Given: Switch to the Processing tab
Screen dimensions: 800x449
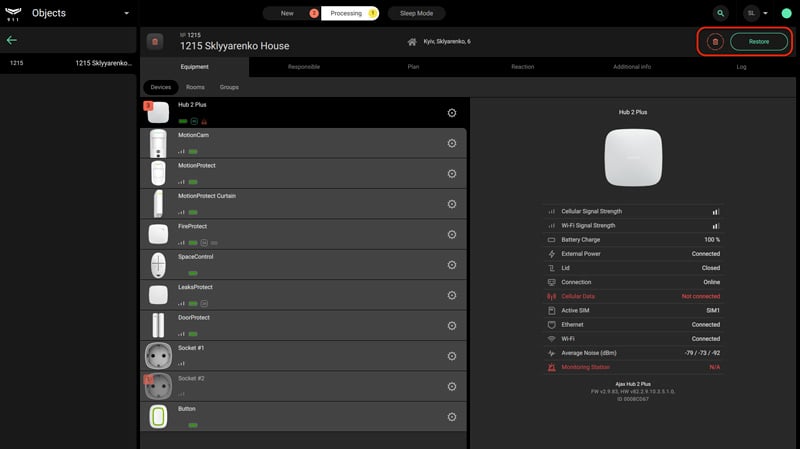Looking at the screenshot, I should coord(350,13).
